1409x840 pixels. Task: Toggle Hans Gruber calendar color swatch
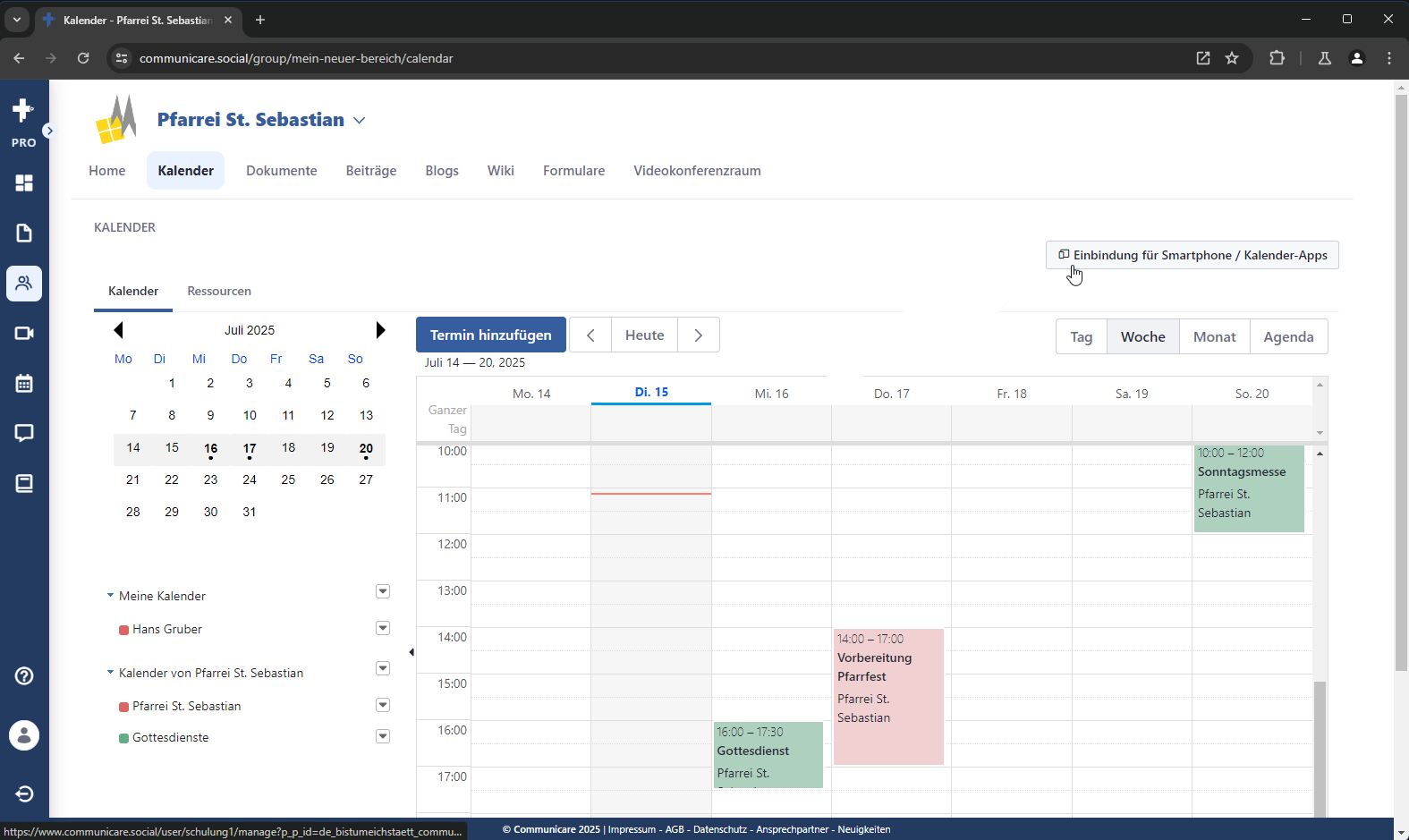click(x=124, y=630)
